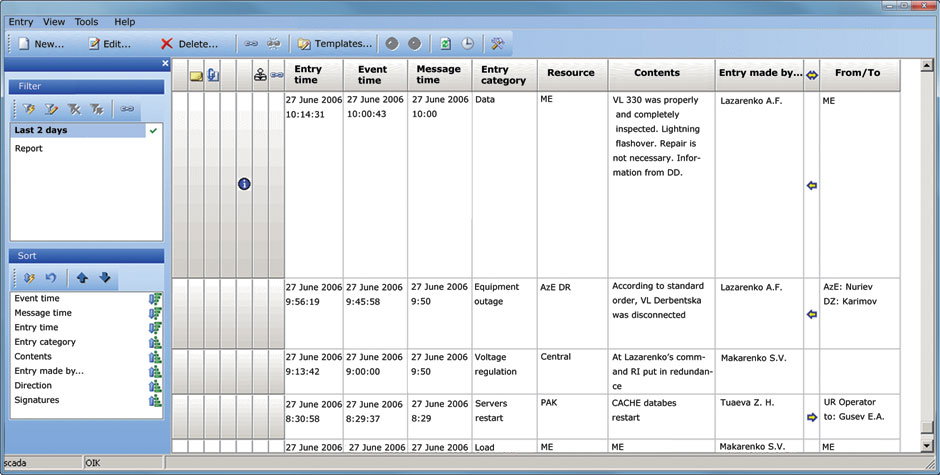This screenshot has width=940, height=475.
Task: Click the scrollbar down arrow of the table
Action: pyautogui.click(x=927, y=446)
